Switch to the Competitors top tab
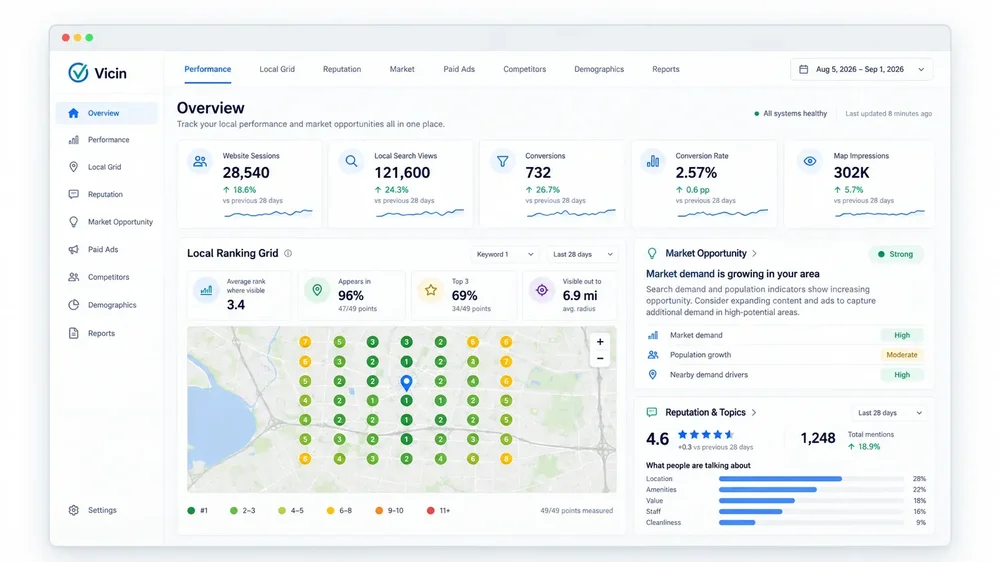Viewport: 1000px width, 562px height. [524, 69]
